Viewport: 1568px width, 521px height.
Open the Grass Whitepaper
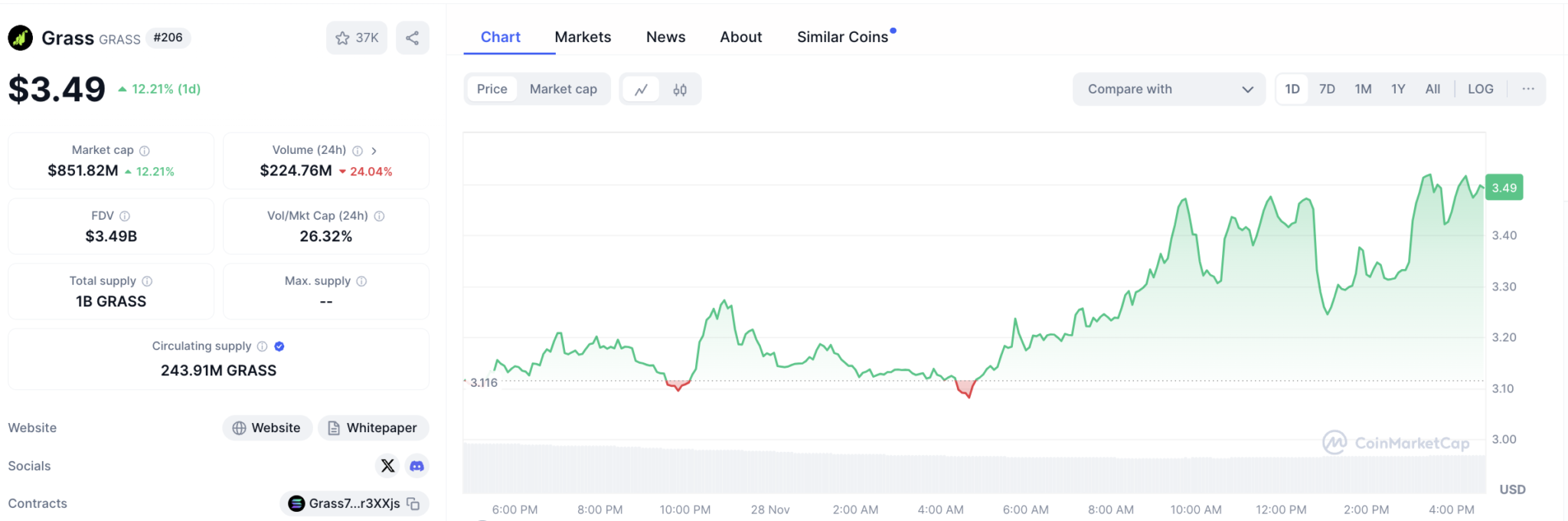point(373,428)
